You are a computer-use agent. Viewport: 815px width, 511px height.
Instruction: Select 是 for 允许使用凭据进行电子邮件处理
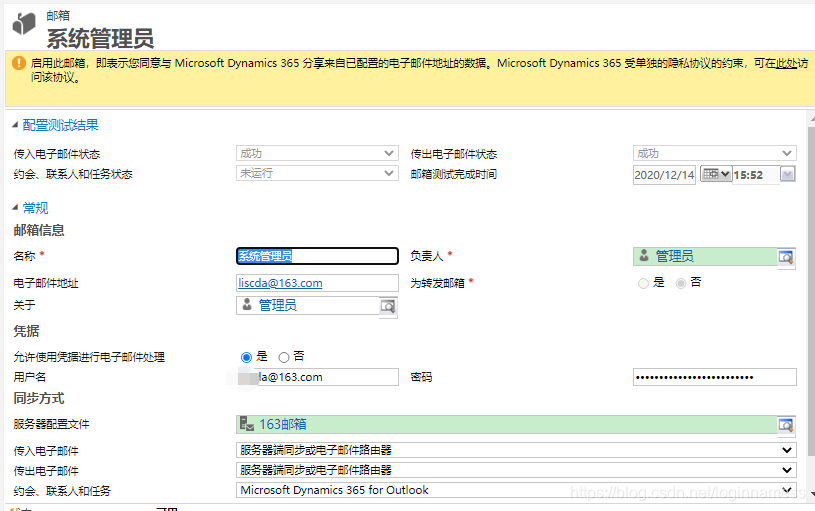(246, 357)
